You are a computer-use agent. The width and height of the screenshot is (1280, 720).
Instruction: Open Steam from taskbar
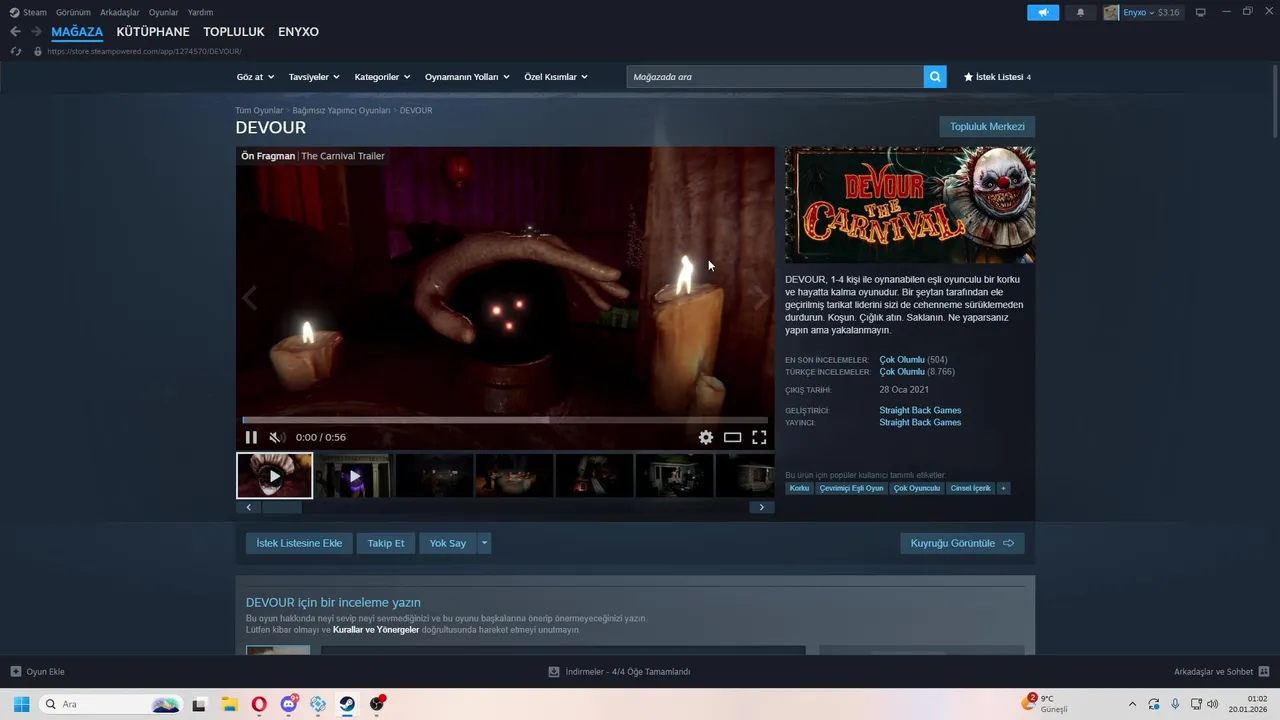(347, 704)
